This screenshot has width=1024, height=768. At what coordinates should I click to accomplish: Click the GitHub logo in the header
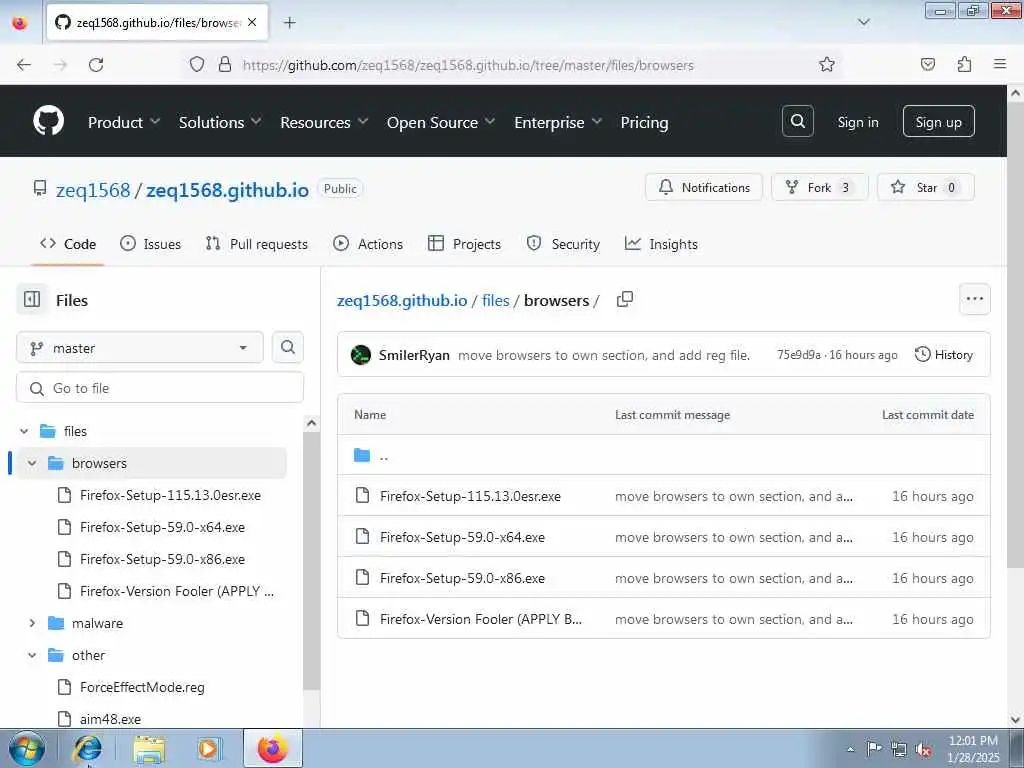(x=48, y=121)
